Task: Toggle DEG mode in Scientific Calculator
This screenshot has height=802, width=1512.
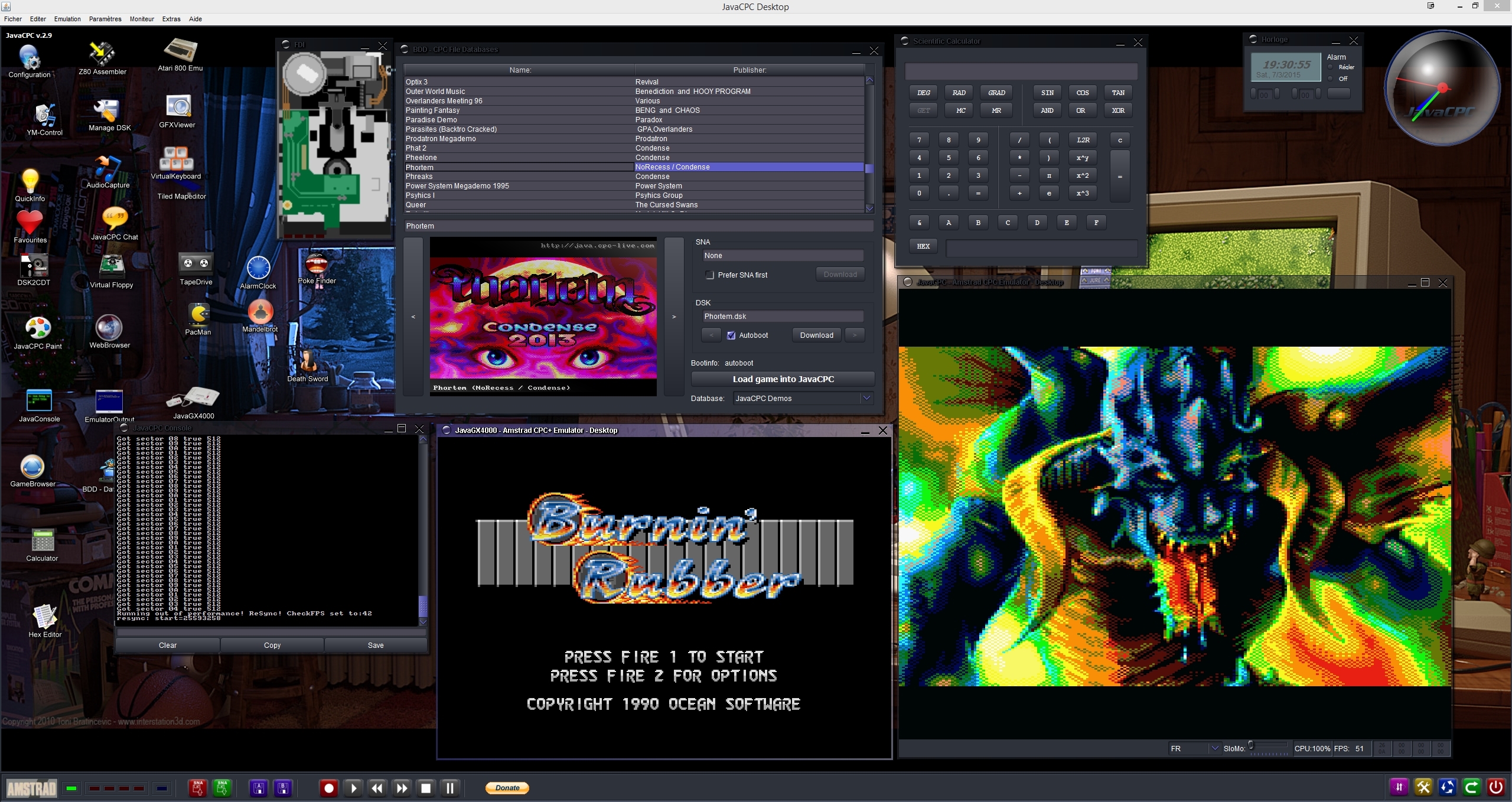Action: [x=923, y=93]
